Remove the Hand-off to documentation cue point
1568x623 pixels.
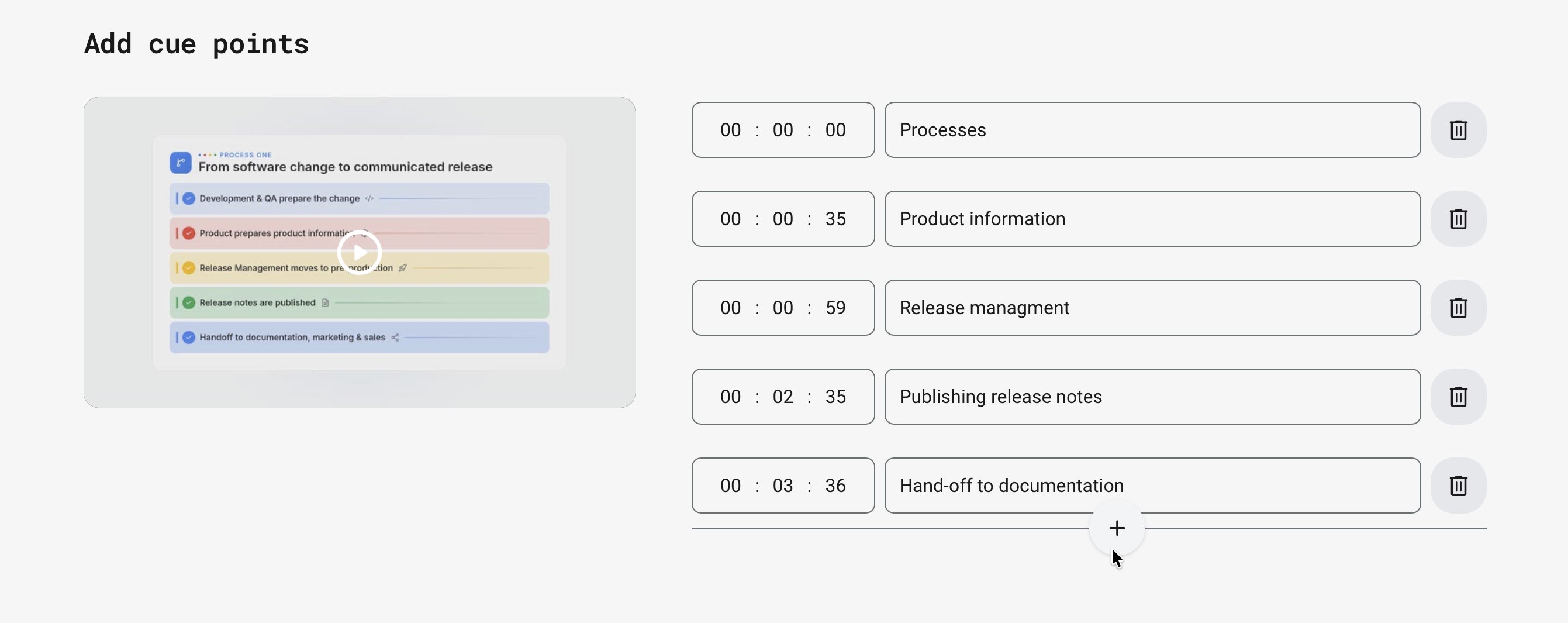[x=1458, y=486]
